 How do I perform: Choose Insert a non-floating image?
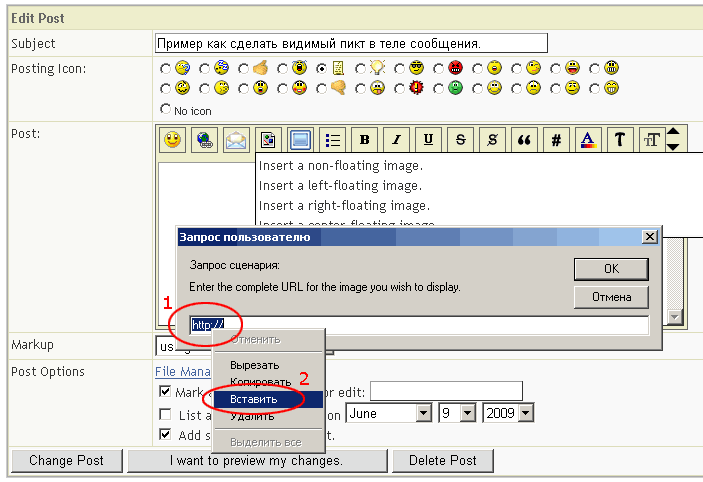[x=341, y=166]
